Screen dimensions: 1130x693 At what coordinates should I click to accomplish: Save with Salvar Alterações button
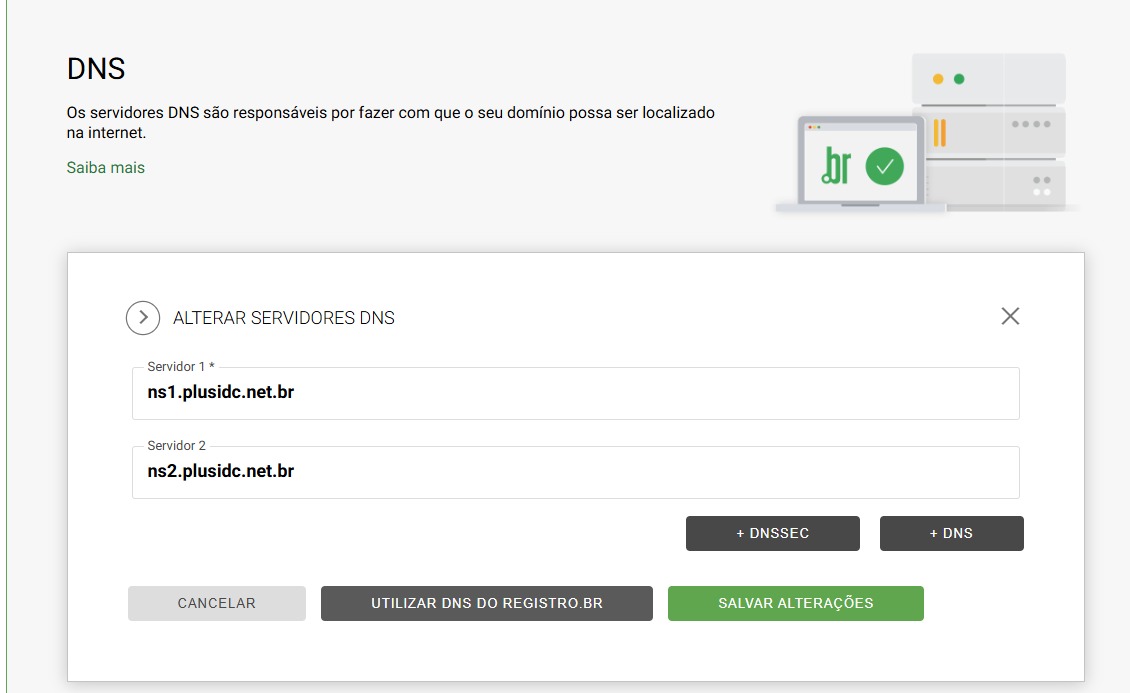[796, 603]
